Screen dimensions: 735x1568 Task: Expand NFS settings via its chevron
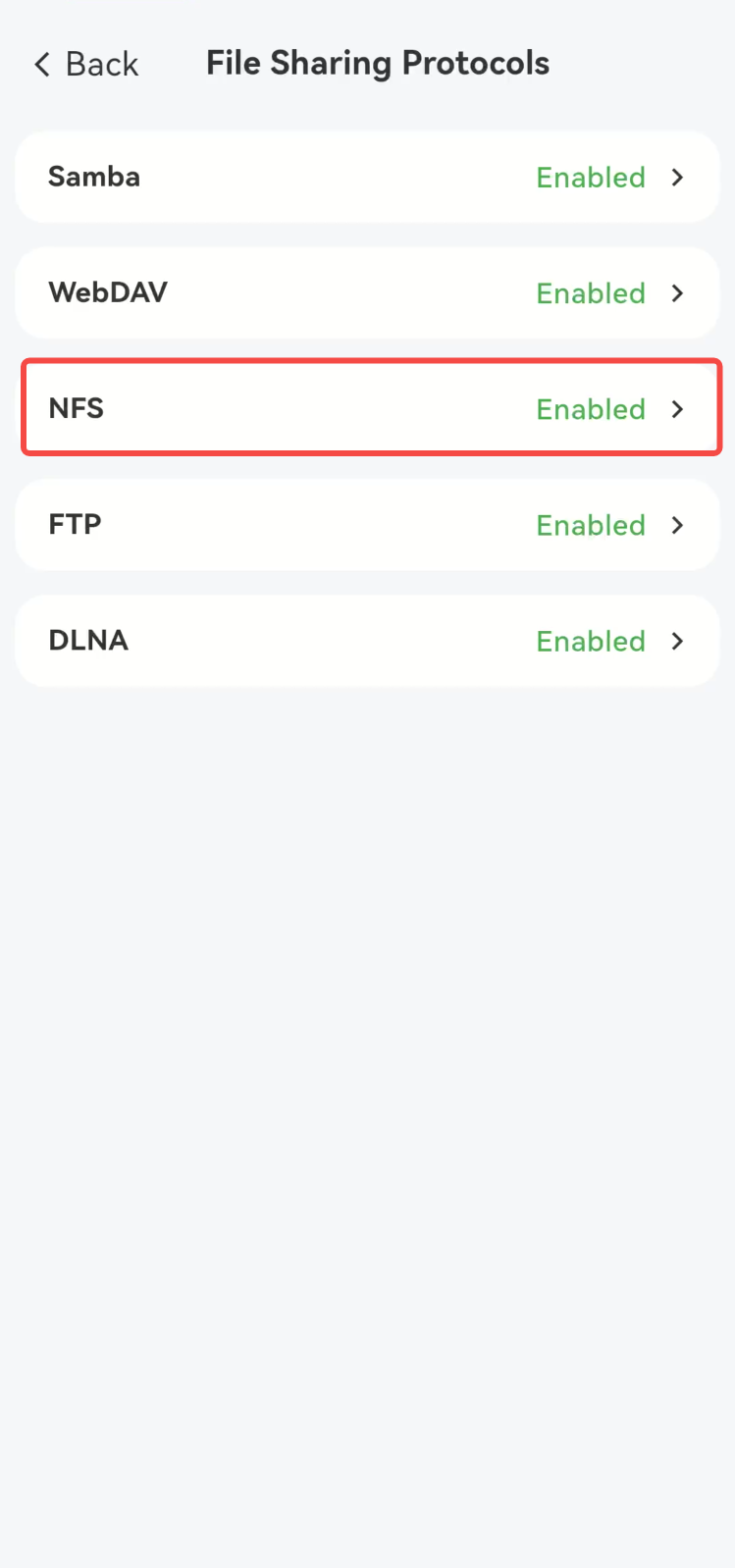(677, 409)
